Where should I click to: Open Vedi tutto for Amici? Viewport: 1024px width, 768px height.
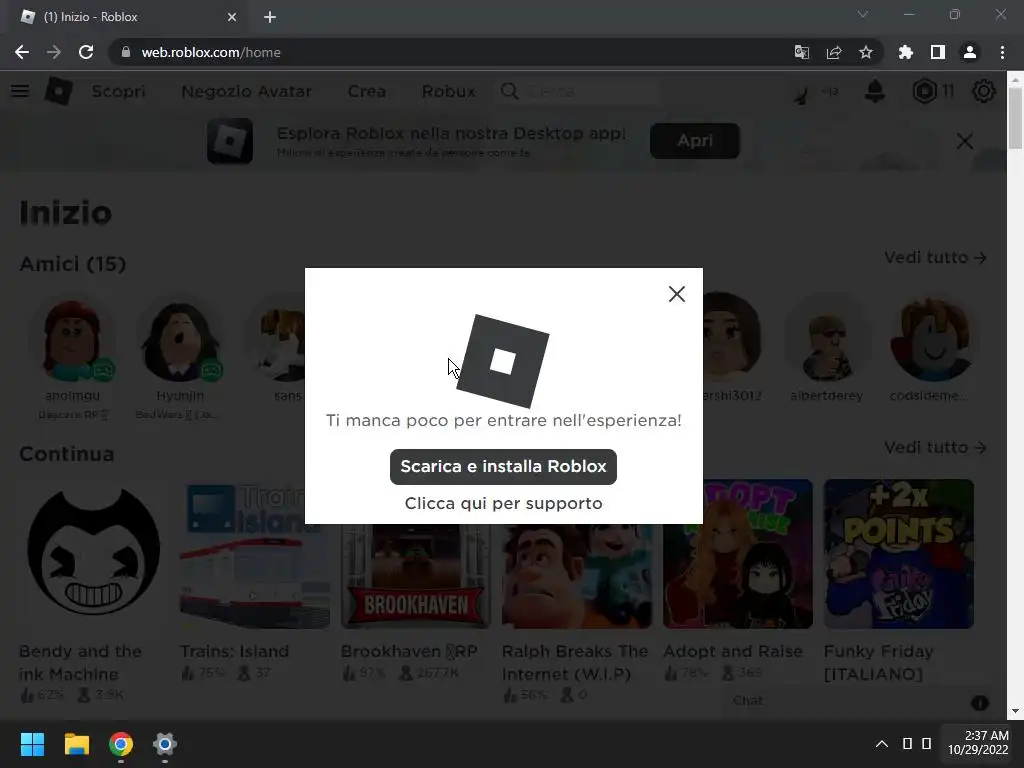(x=935, y=257)
